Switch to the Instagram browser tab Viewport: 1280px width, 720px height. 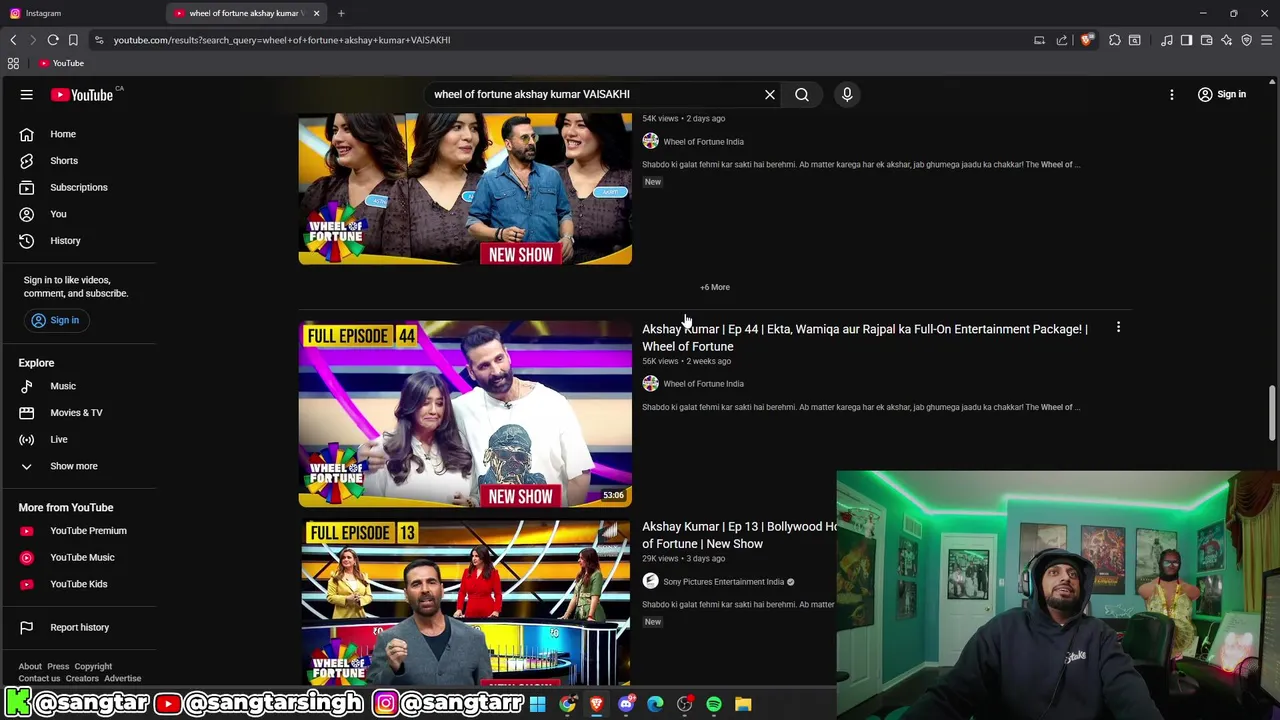point(80,13)
